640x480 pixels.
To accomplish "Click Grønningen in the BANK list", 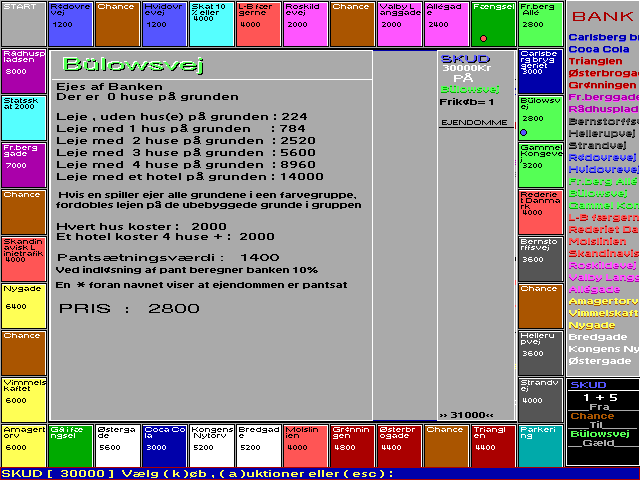I will click(x=602, y=85).
